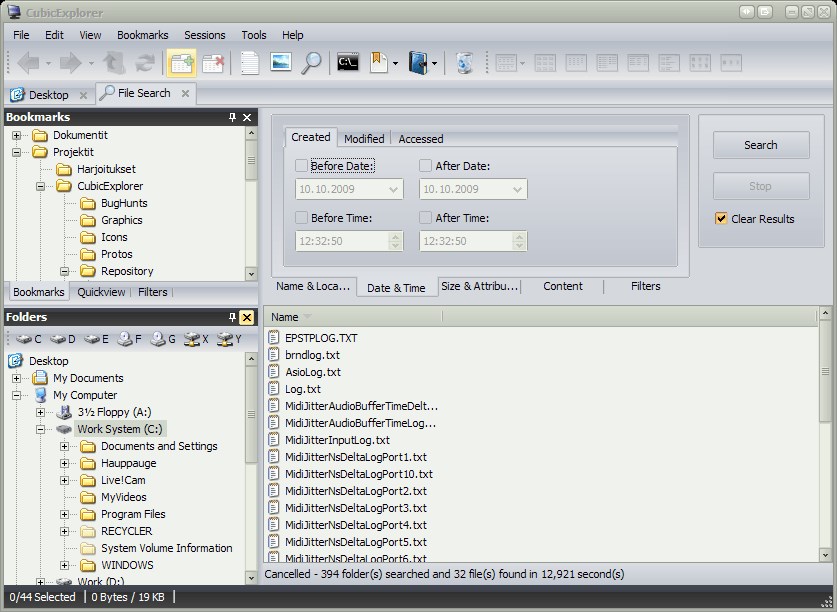
Task: Click the Search button
Action: click(x=761, y=145)
